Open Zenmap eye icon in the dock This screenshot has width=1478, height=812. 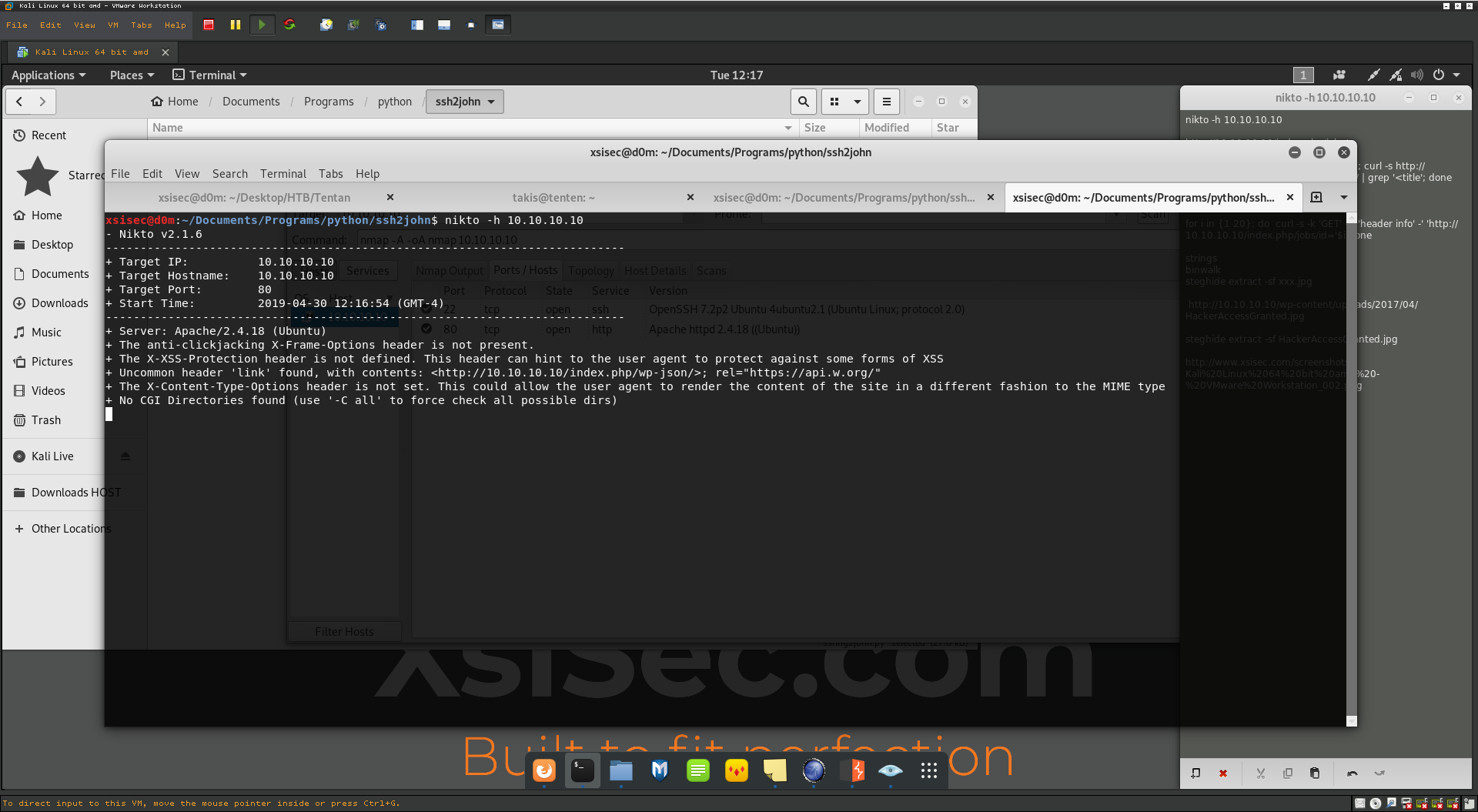tap(891, 770)
